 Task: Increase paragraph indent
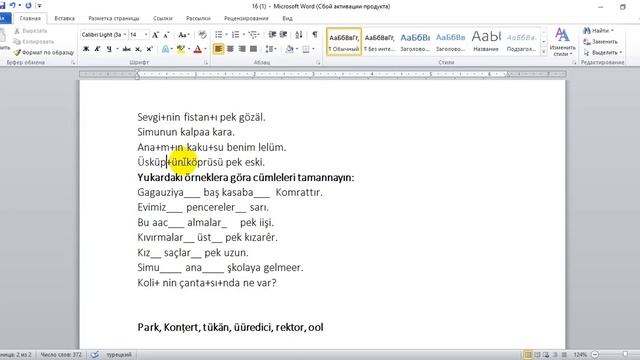[283, 35]
